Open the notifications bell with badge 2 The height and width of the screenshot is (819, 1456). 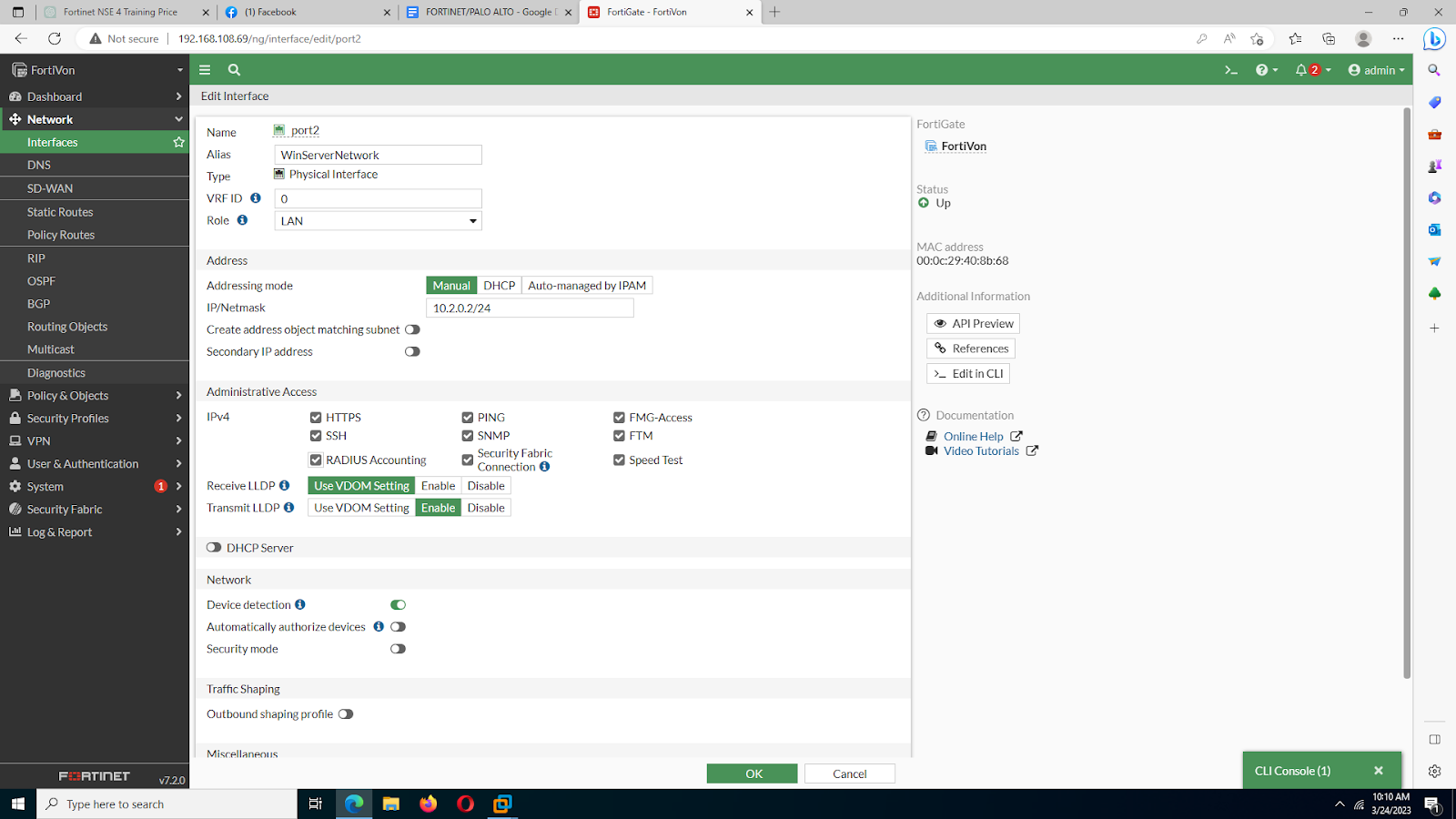[x=1313, y=70]
